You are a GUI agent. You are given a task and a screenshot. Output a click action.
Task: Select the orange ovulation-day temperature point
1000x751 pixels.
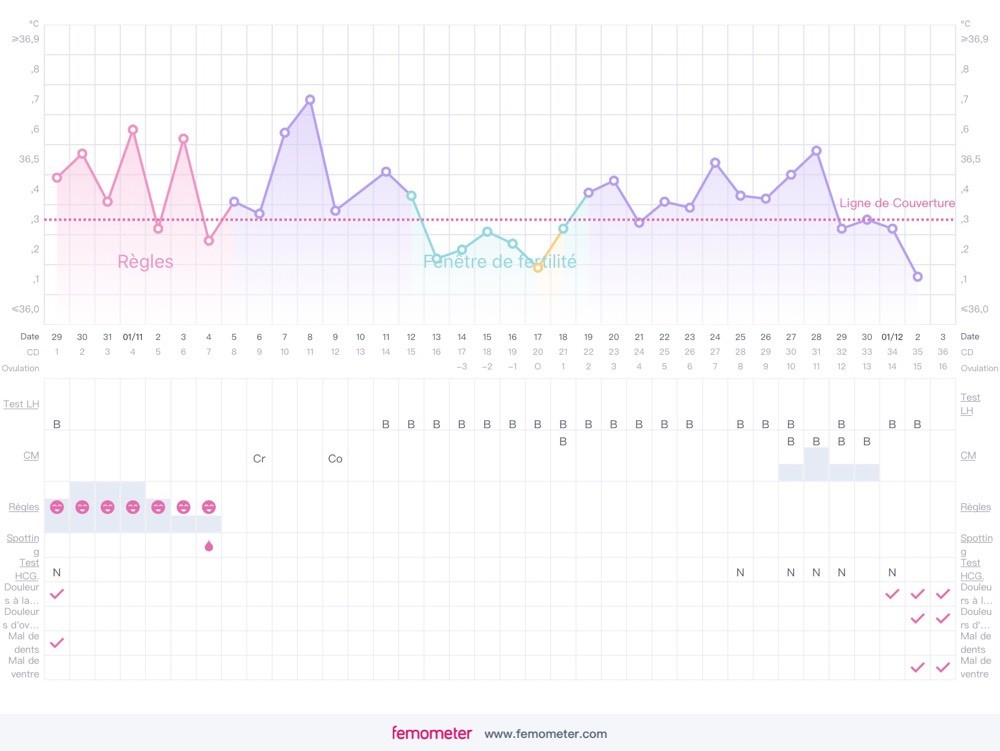tap(538, 268)
